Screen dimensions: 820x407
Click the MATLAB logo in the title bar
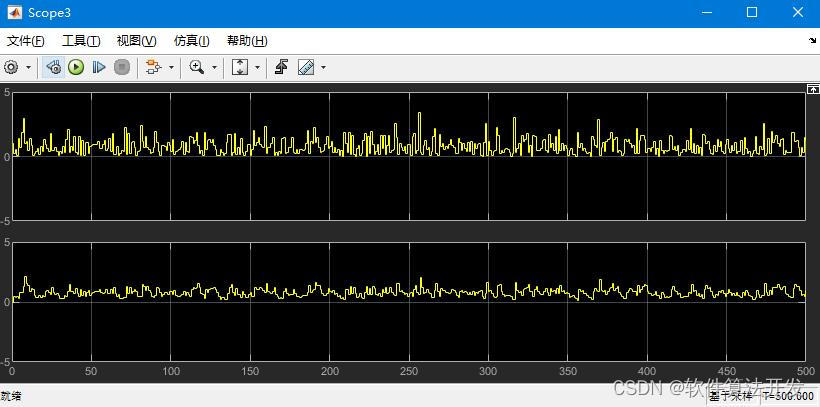click(x=14, y=13)
